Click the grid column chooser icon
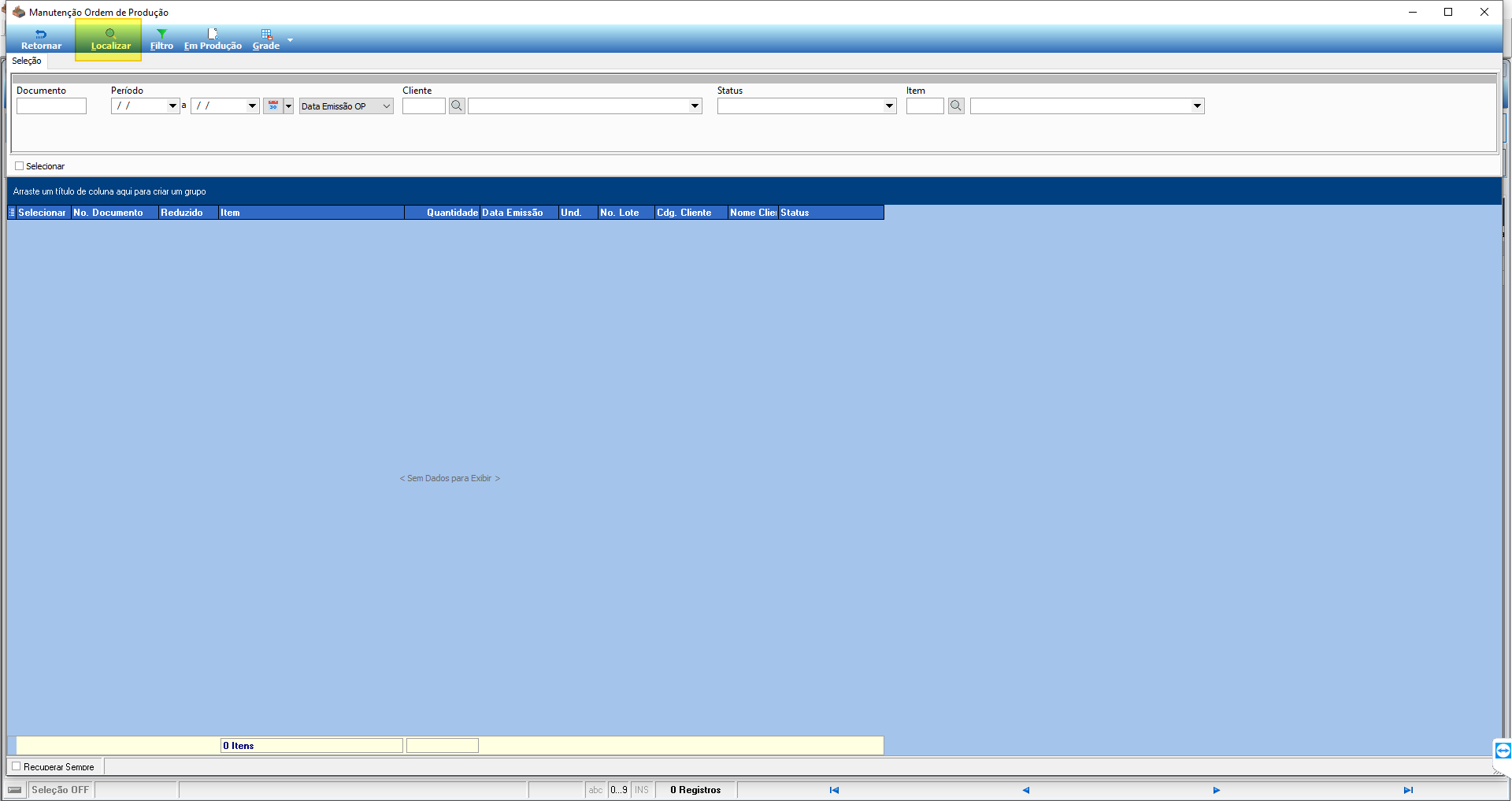The image size is (1512, 801). coord(12,213)
